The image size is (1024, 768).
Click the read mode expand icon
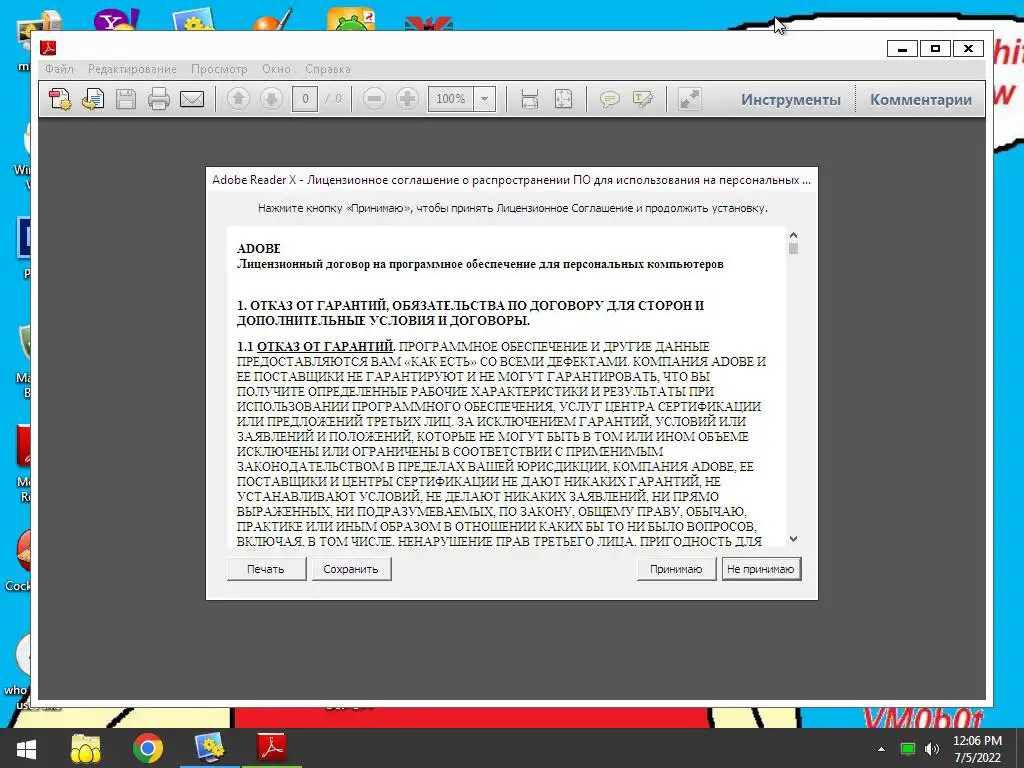tap(690, 99)
